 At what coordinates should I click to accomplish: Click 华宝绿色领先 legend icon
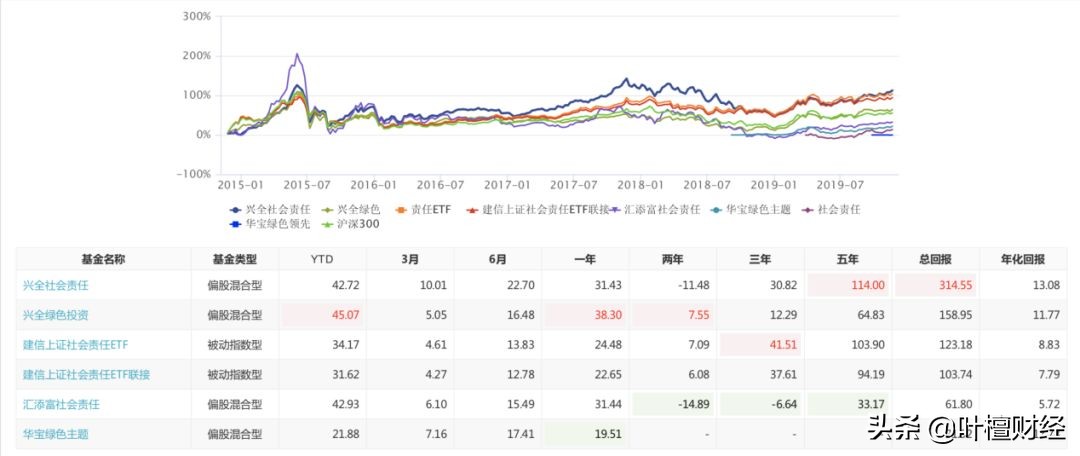(236, 224)
